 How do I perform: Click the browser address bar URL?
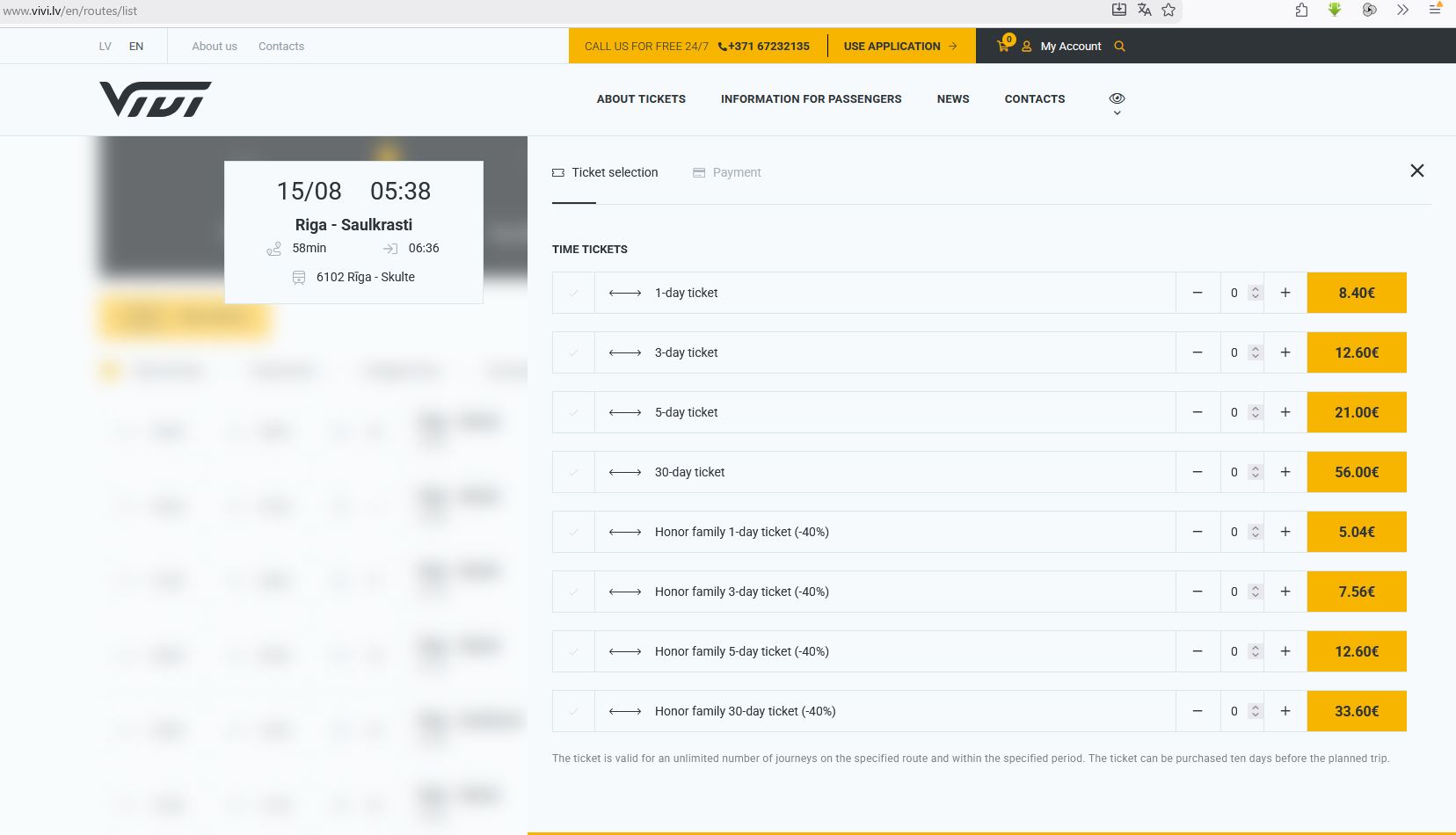(70, 11)
